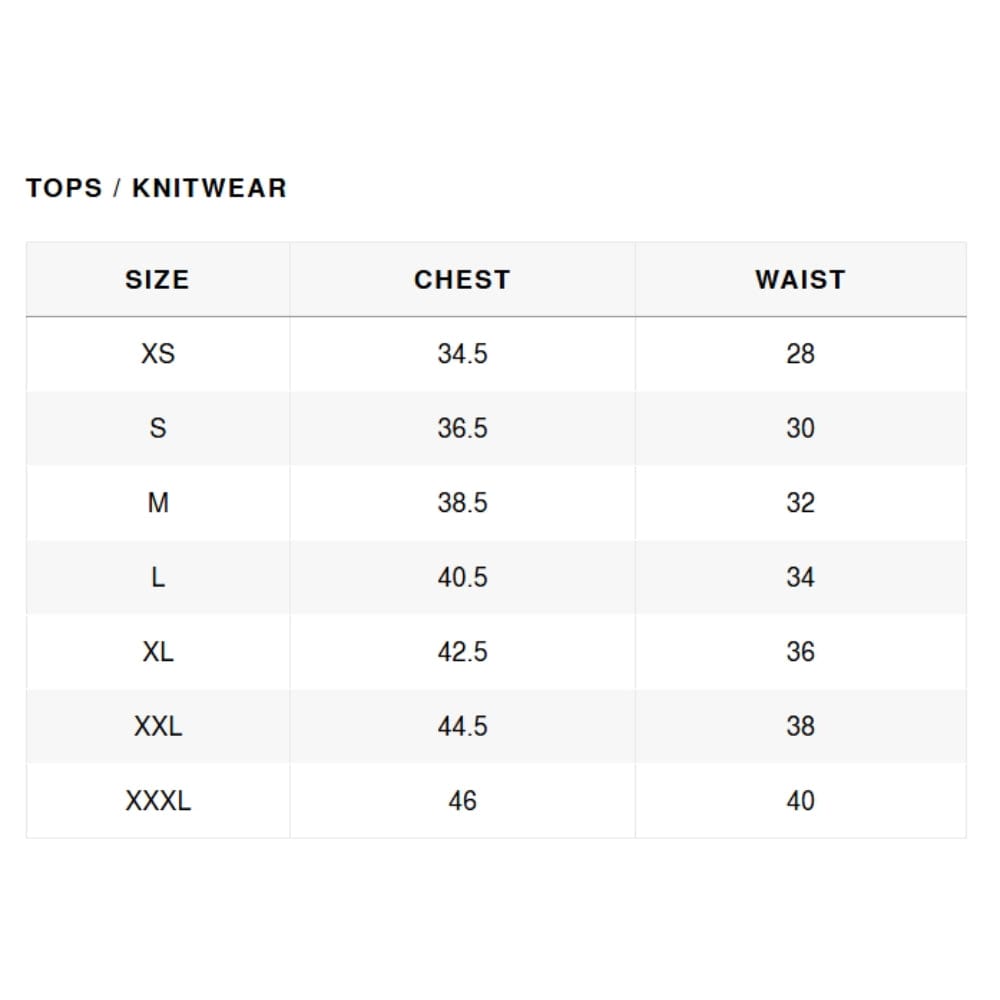Choose the XL size cell
The image size is (1000, 1000).
pyautogui.click(x=158, y=652)
